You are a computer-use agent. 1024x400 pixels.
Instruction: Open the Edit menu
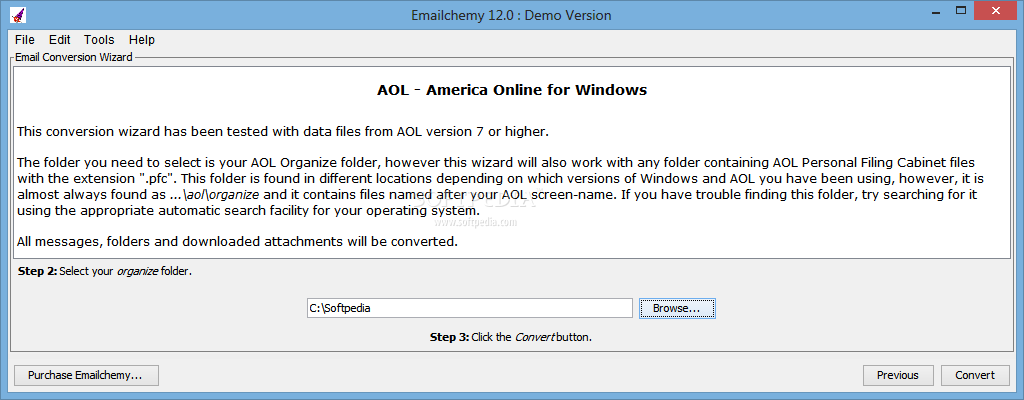click(x=59, y=40)
